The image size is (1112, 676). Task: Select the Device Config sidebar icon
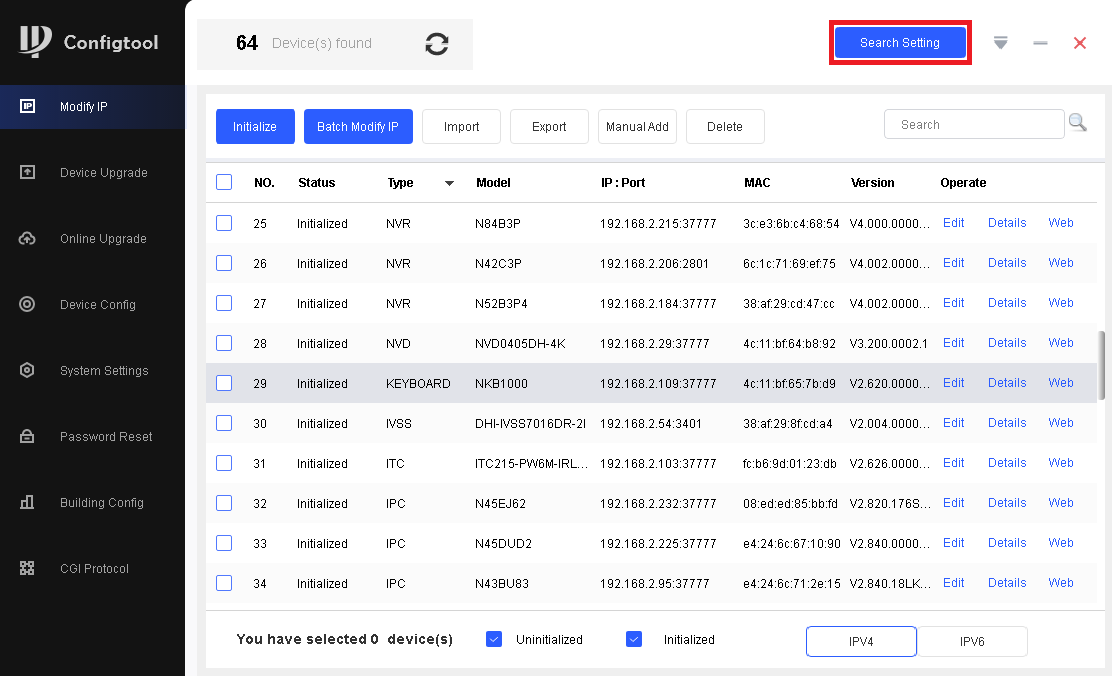click(x=28, y=304)
